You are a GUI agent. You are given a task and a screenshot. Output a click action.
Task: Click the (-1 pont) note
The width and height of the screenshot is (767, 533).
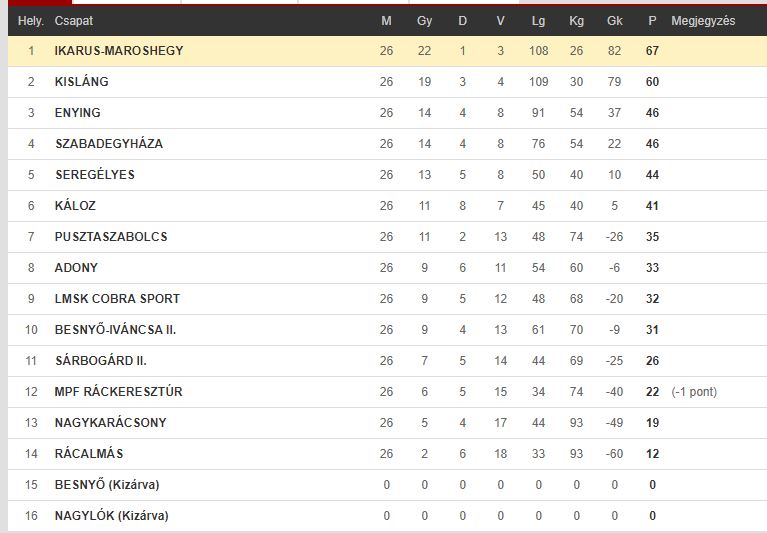pos(694,392)
